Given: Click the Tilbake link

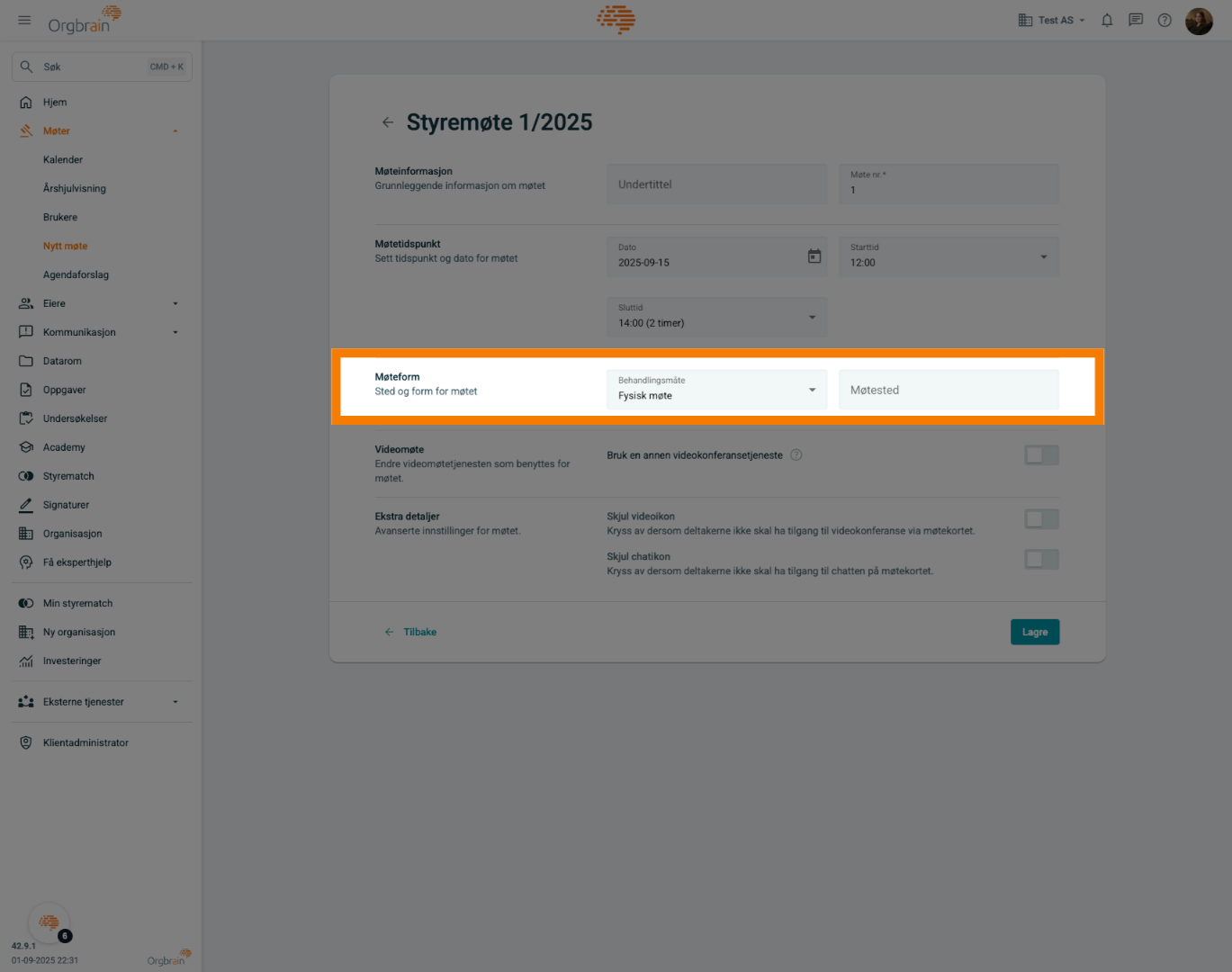Looking at the screenshot, I should coord(411,632).
